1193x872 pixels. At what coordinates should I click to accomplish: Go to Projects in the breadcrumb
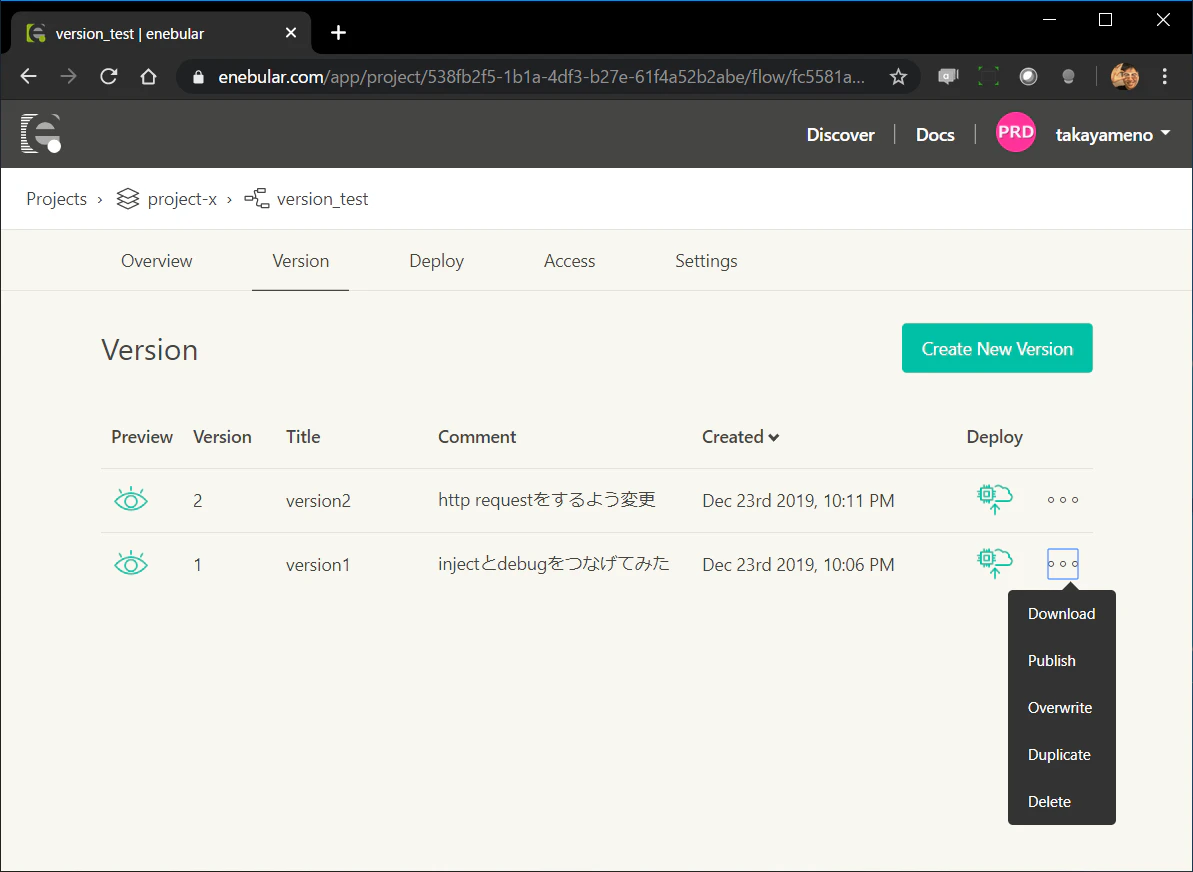(x=56, y=199)
